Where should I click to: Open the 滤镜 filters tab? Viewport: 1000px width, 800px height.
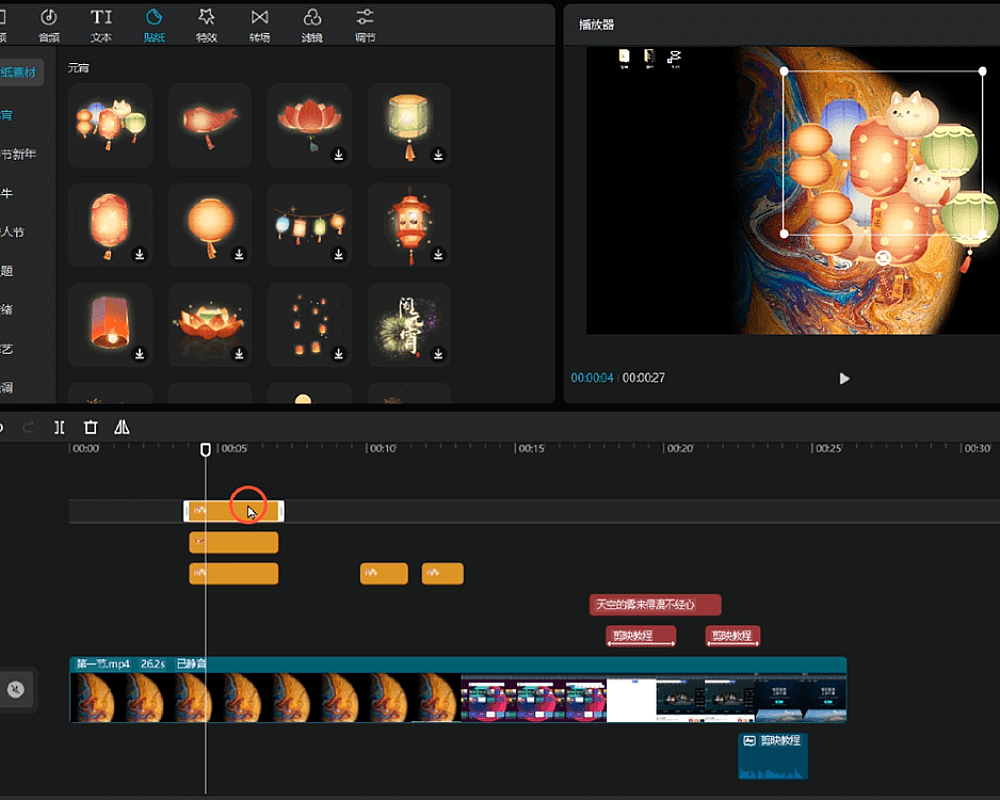[x=312, y=24]
